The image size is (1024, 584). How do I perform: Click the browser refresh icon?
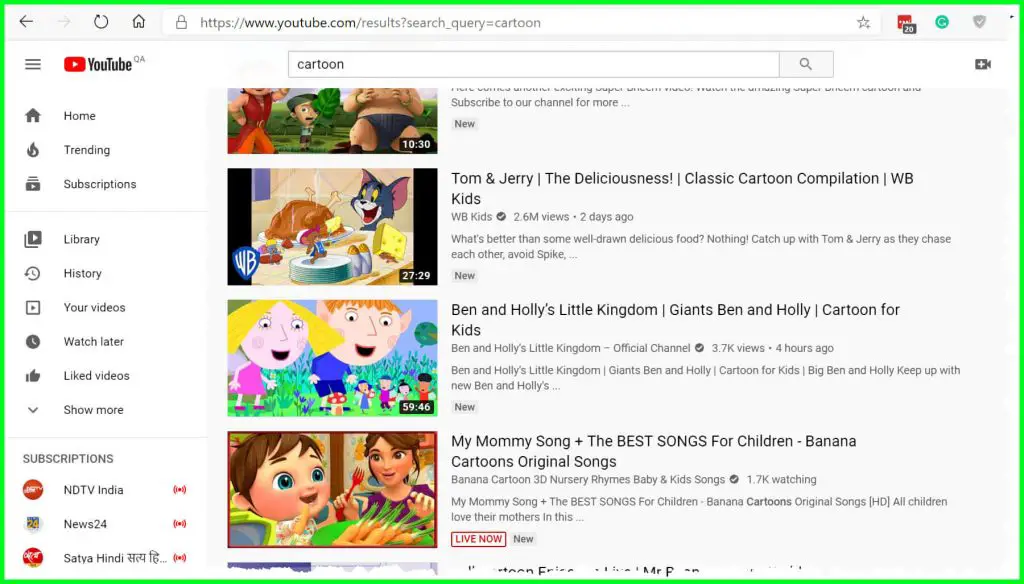point(100,21)
